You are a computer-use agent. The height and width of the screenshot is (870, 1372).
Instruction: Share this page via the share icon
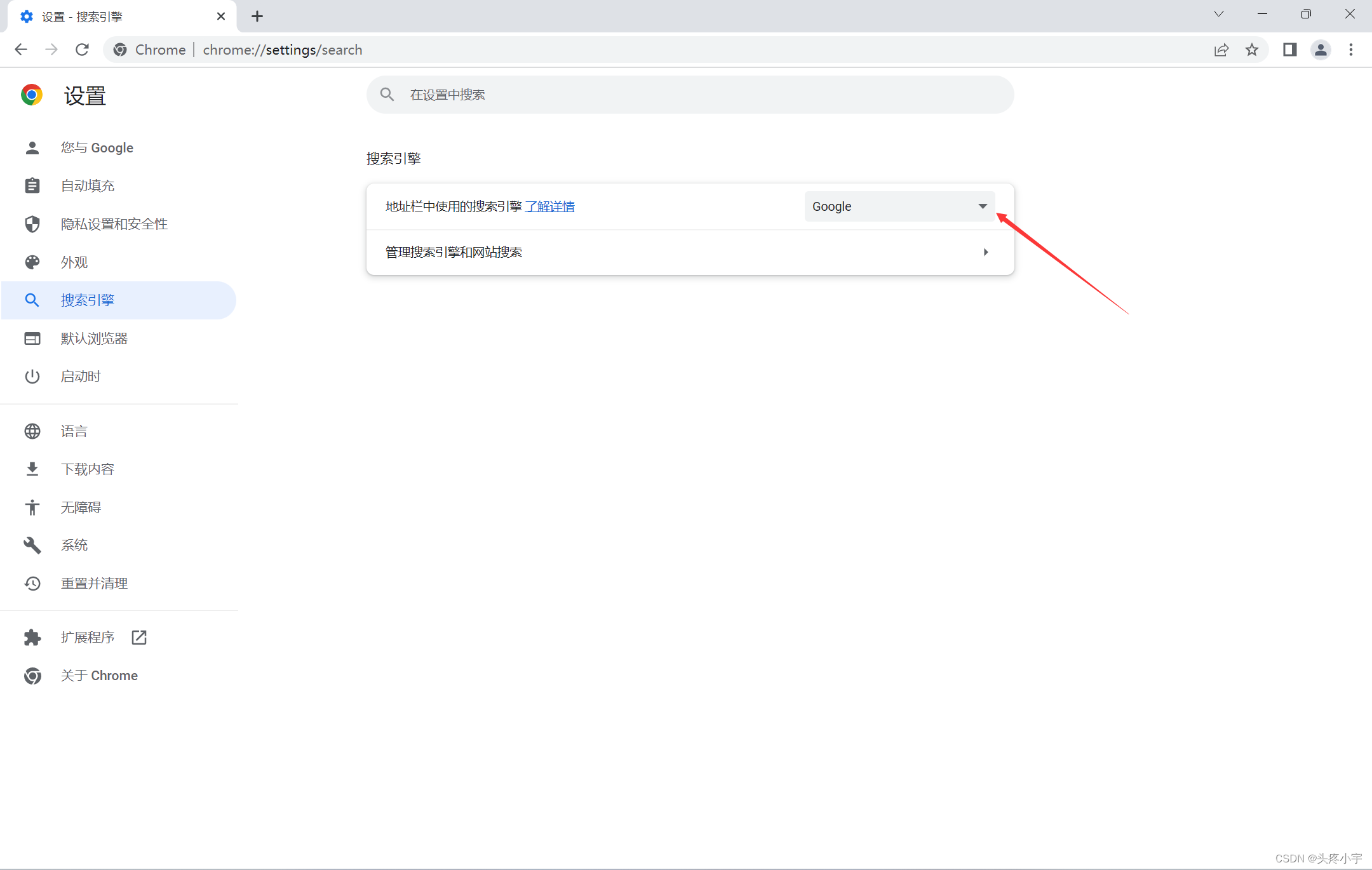1221,50
